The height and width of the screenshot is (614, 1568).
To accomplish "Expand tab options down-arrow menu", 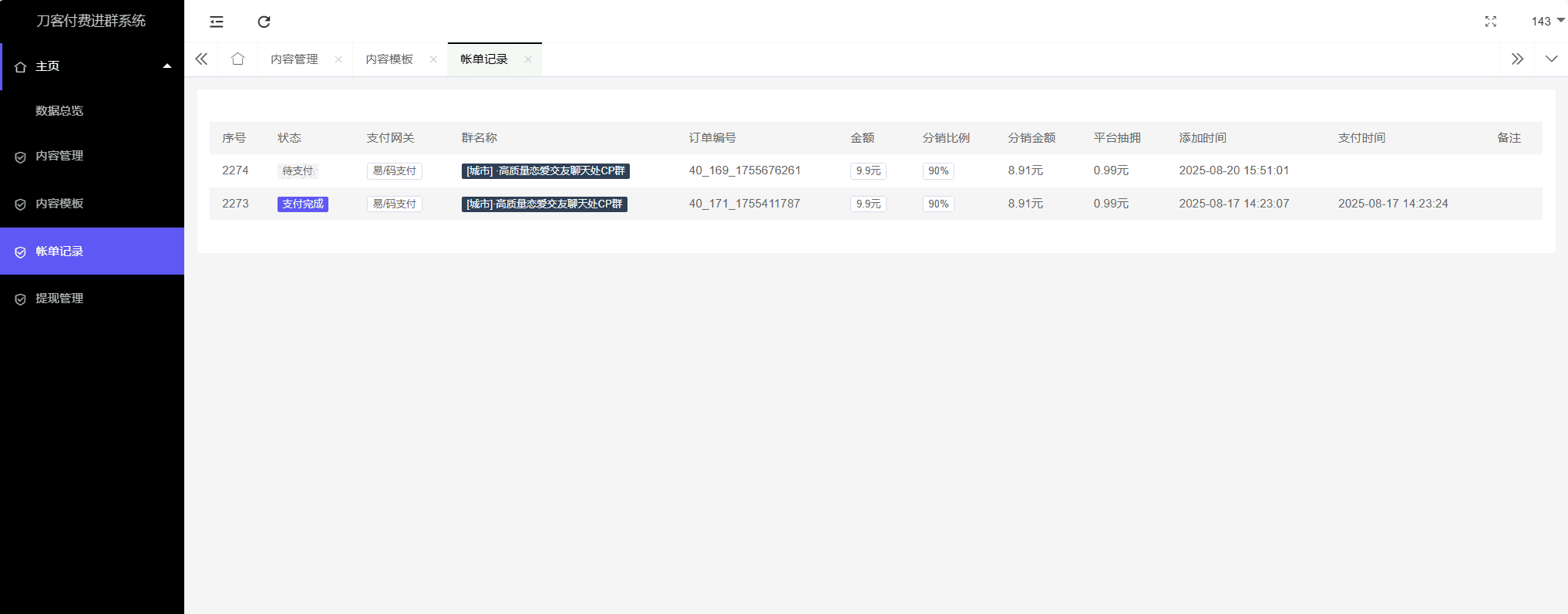I will (x=1551, y=59).
